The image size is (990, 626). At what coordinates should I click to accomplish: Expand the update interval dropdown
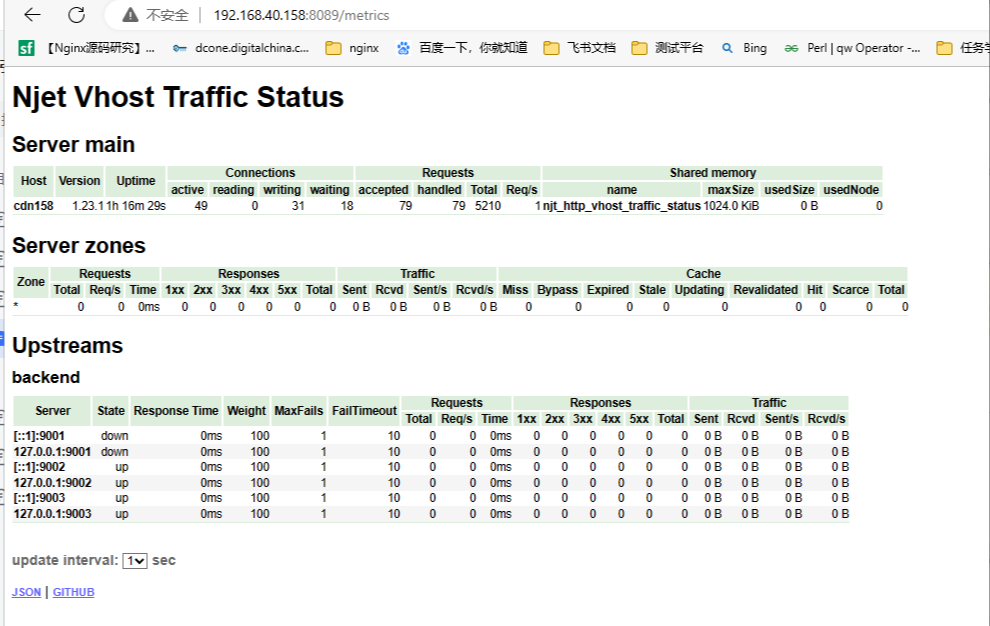pos(135,561)
